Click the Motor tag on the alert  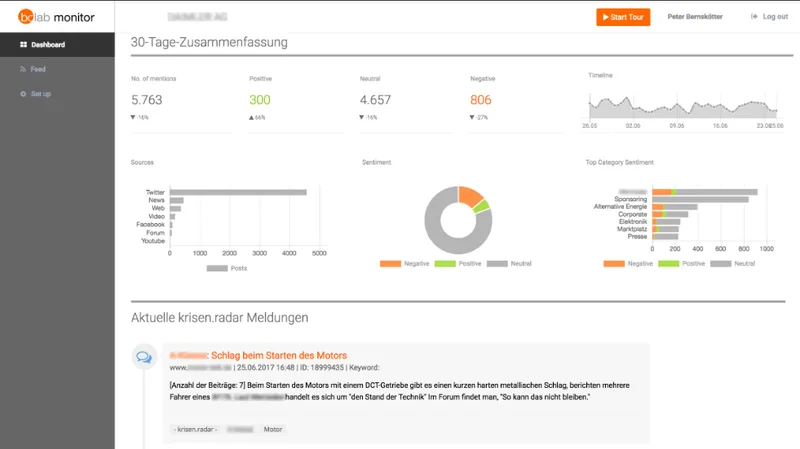pos(273,430)
